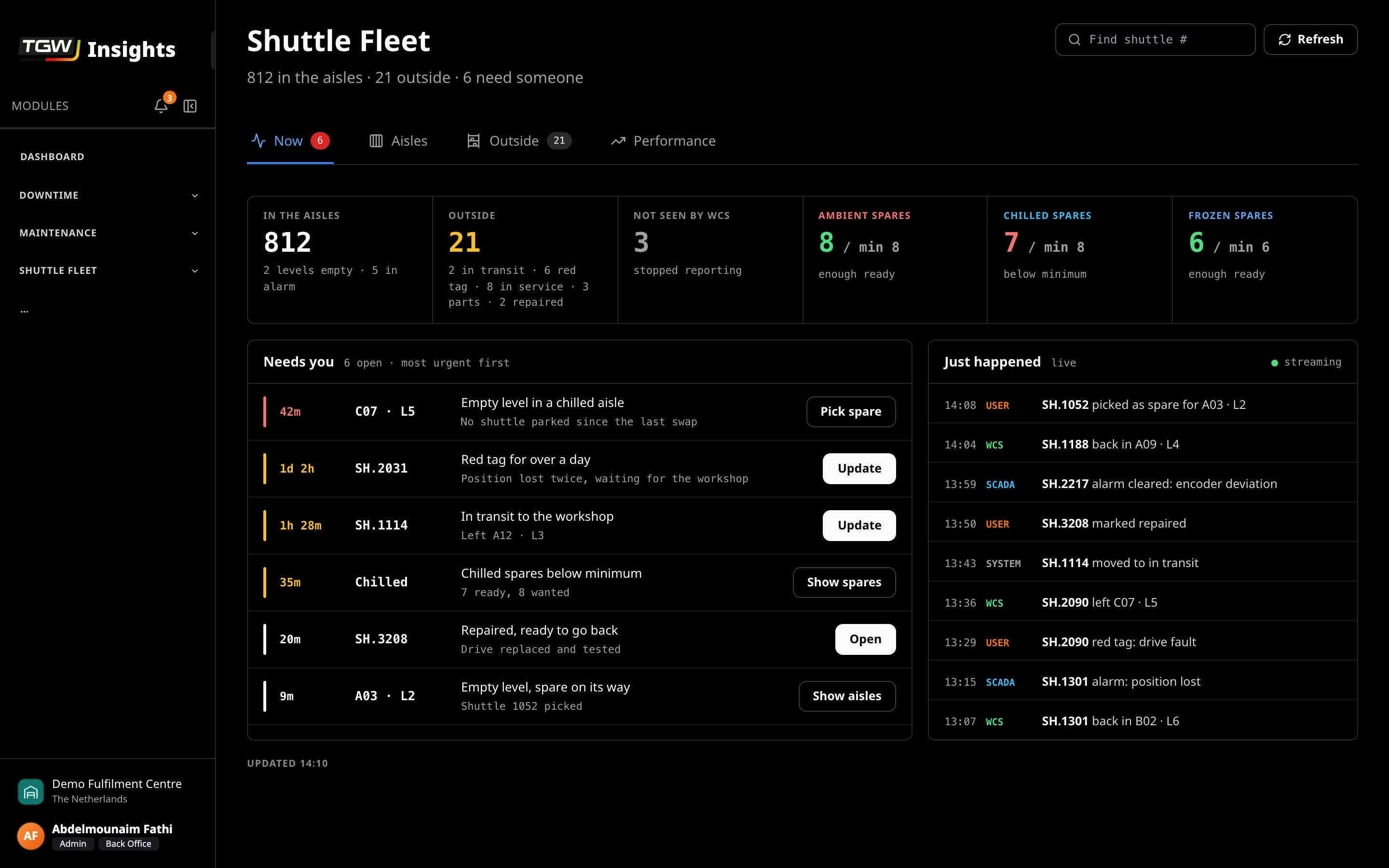Switch to the Now tab
The image size is (1389, 868).
coord(290,141)
